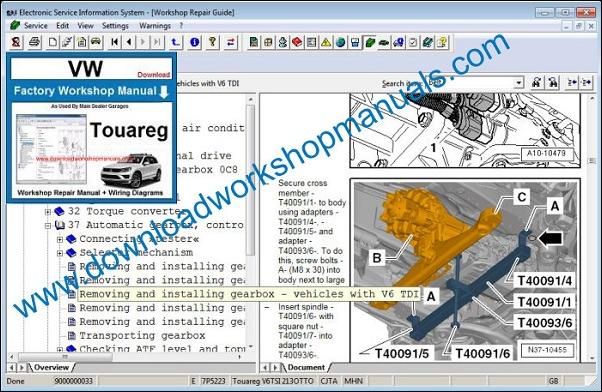This screenshot has width=602, height=392.
Task: Jump to first page with the |◀ button
Action: click(114, 42)
